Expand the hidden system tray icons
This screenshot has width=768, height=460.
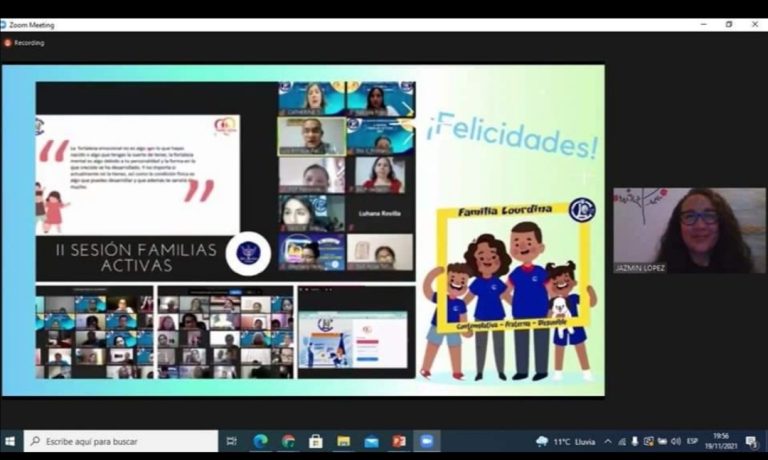click(x=607, y=441)
